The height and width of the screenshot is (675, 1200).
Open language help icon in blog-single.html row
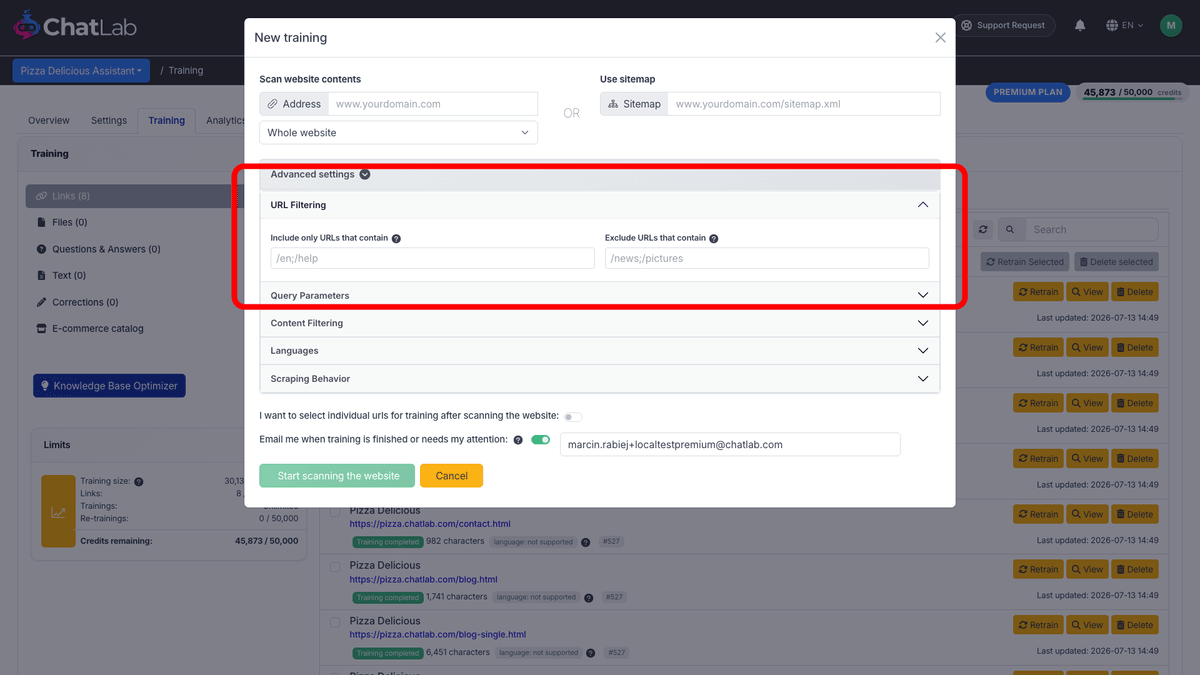pos(591,653)
